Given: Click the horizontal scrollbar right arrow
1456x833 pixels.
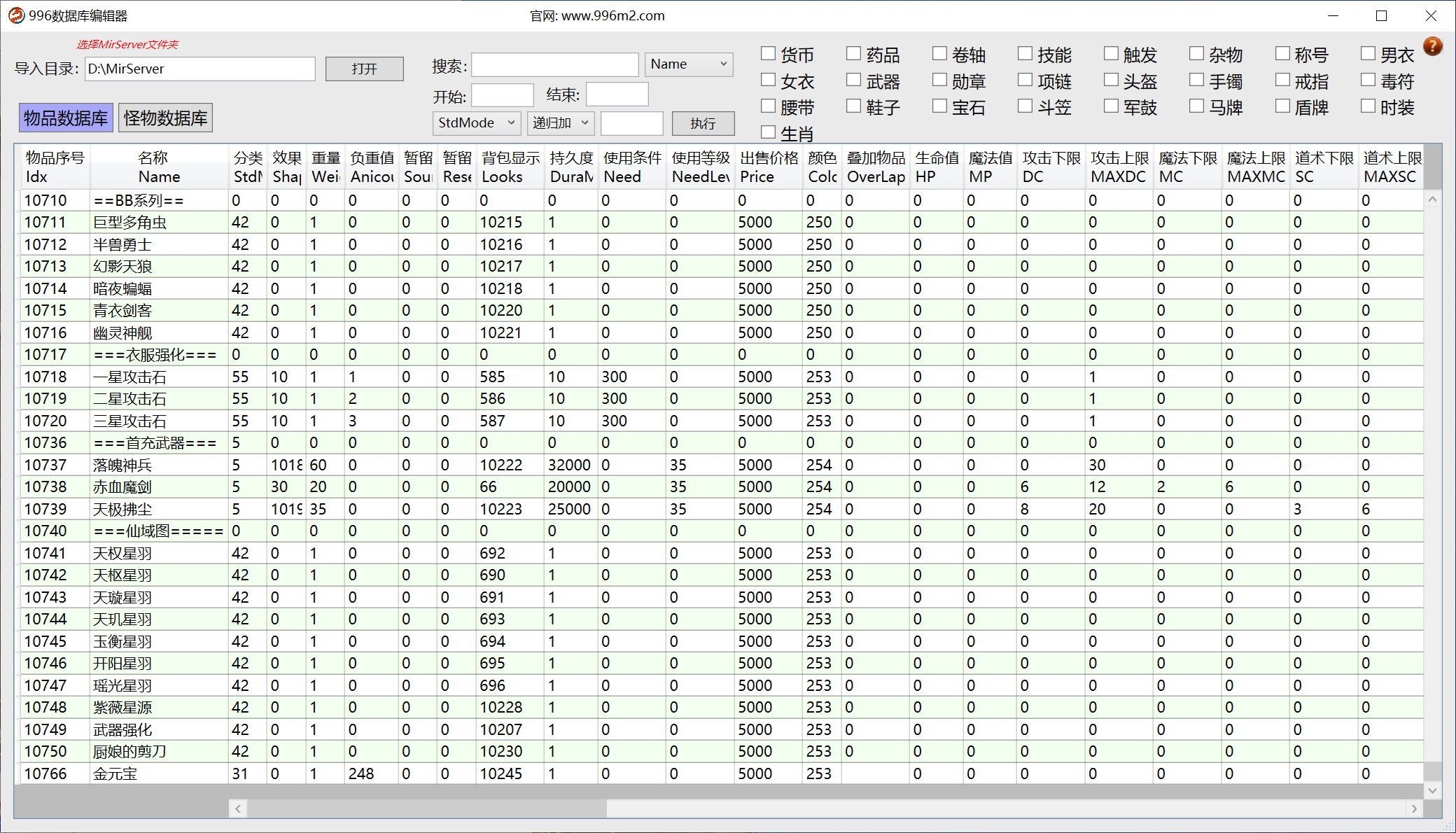Looking at the screenshot, I should tap(1414, 808).
